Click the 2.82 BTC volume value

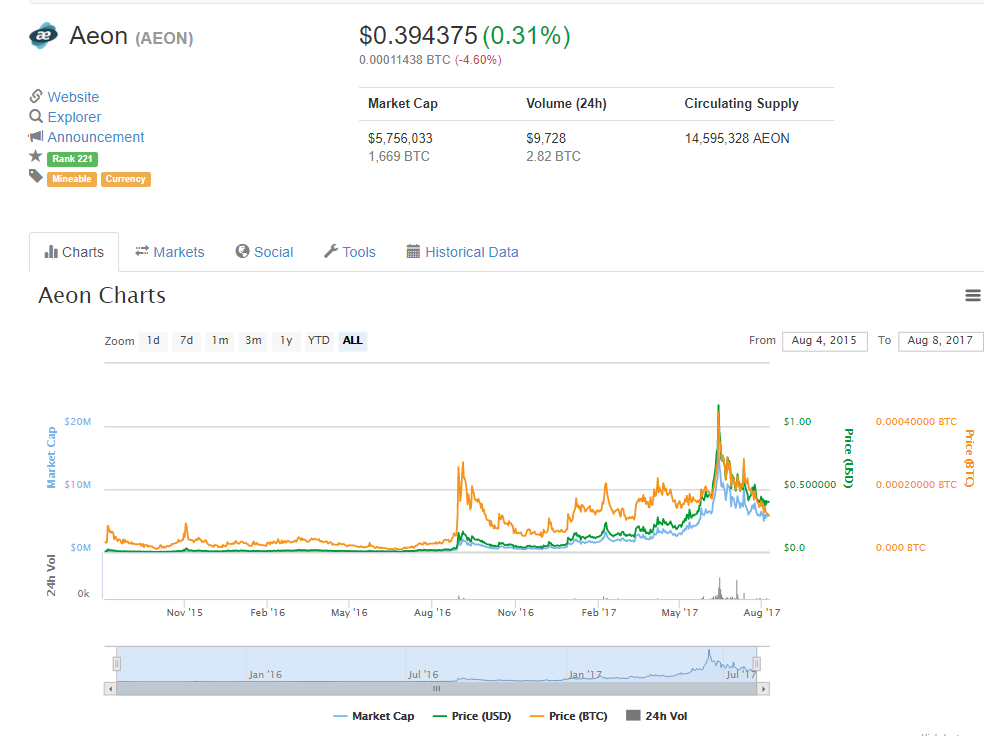click(554, 156)
